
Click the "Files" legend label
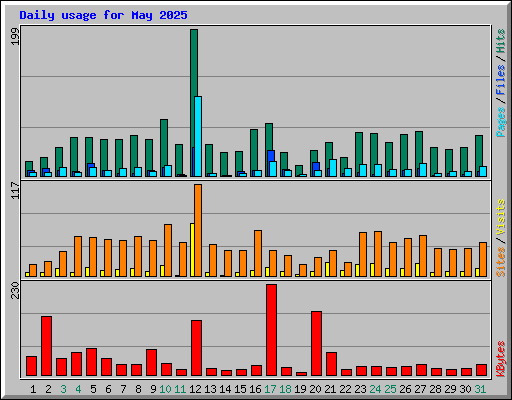tap(501, 80)
